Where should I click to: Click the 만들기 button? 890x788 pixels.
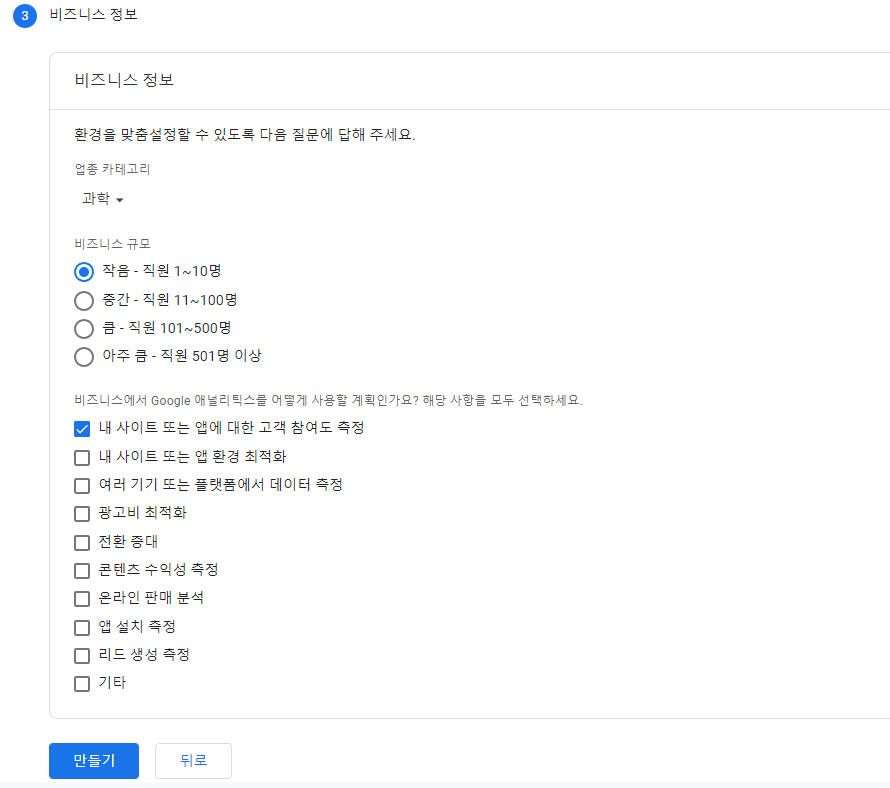click(94, 761)
